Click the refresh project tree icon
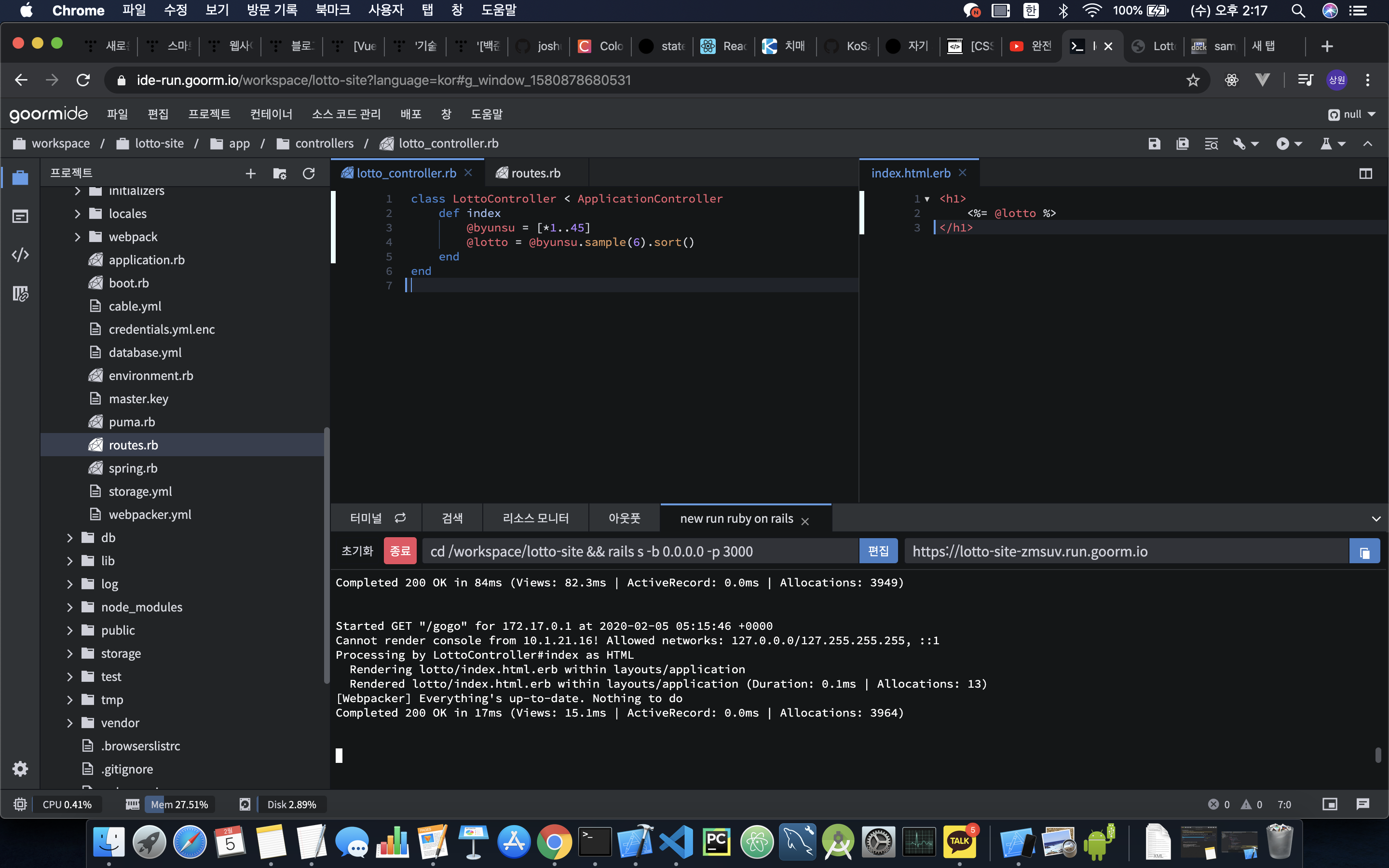 coord(309,174)
